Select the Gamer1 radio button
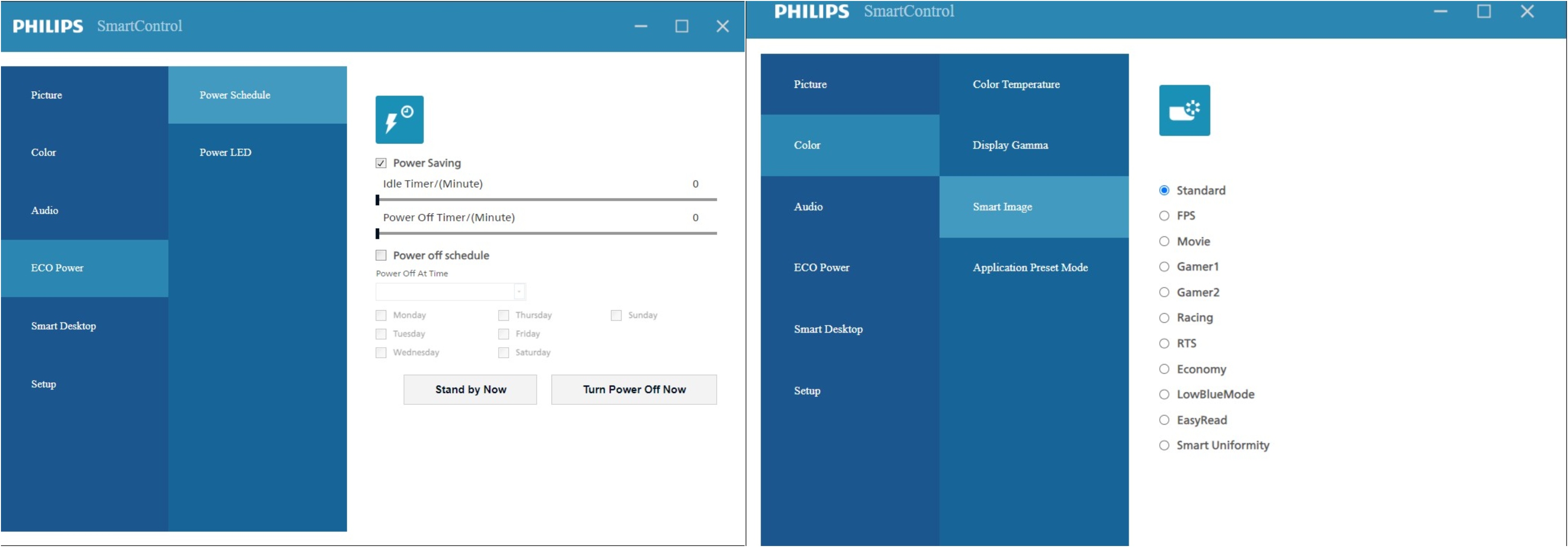The height and width of the screenshot is (547, 1568). (x=1164, y=267)
